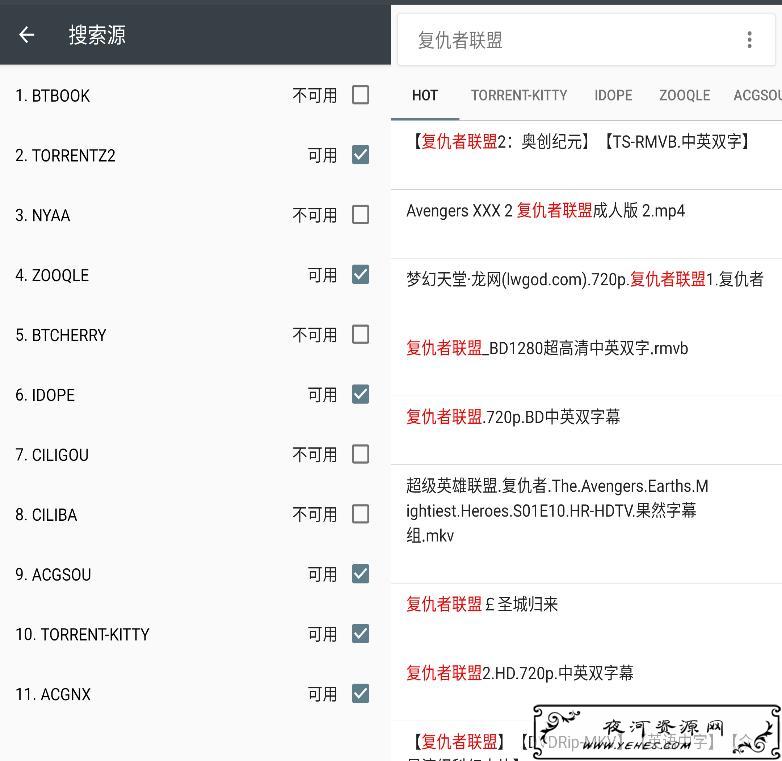Open result 复仇者联盟 £ 圣城归来
This screenshot has width=782, height=761.
click(x=586, y=618)
